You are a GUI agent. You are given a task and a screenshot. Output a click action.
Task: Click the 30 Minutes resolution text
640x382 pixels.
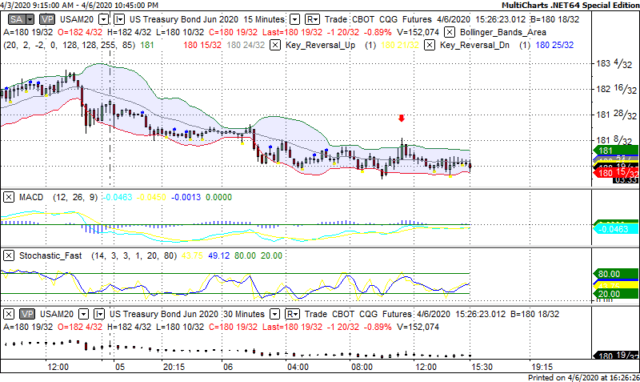(244, 314)
